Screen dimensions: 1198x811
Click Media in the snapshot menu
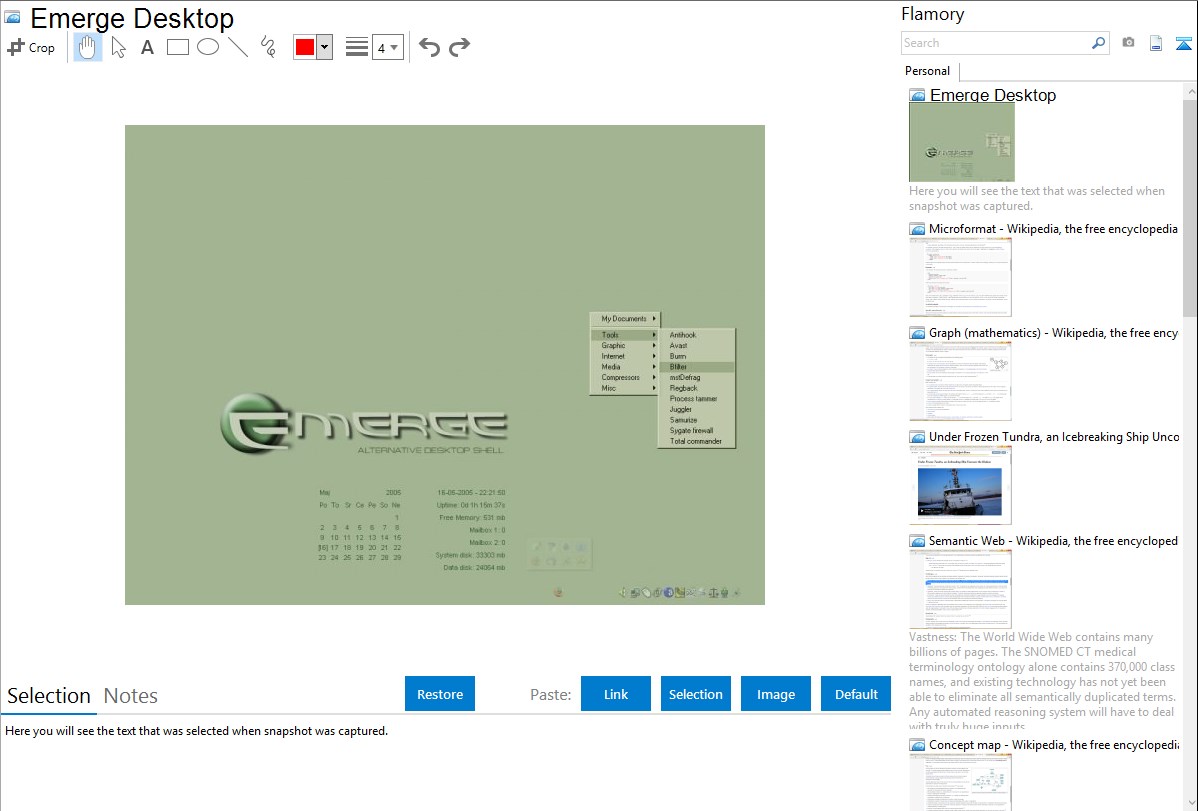(625, 367)
